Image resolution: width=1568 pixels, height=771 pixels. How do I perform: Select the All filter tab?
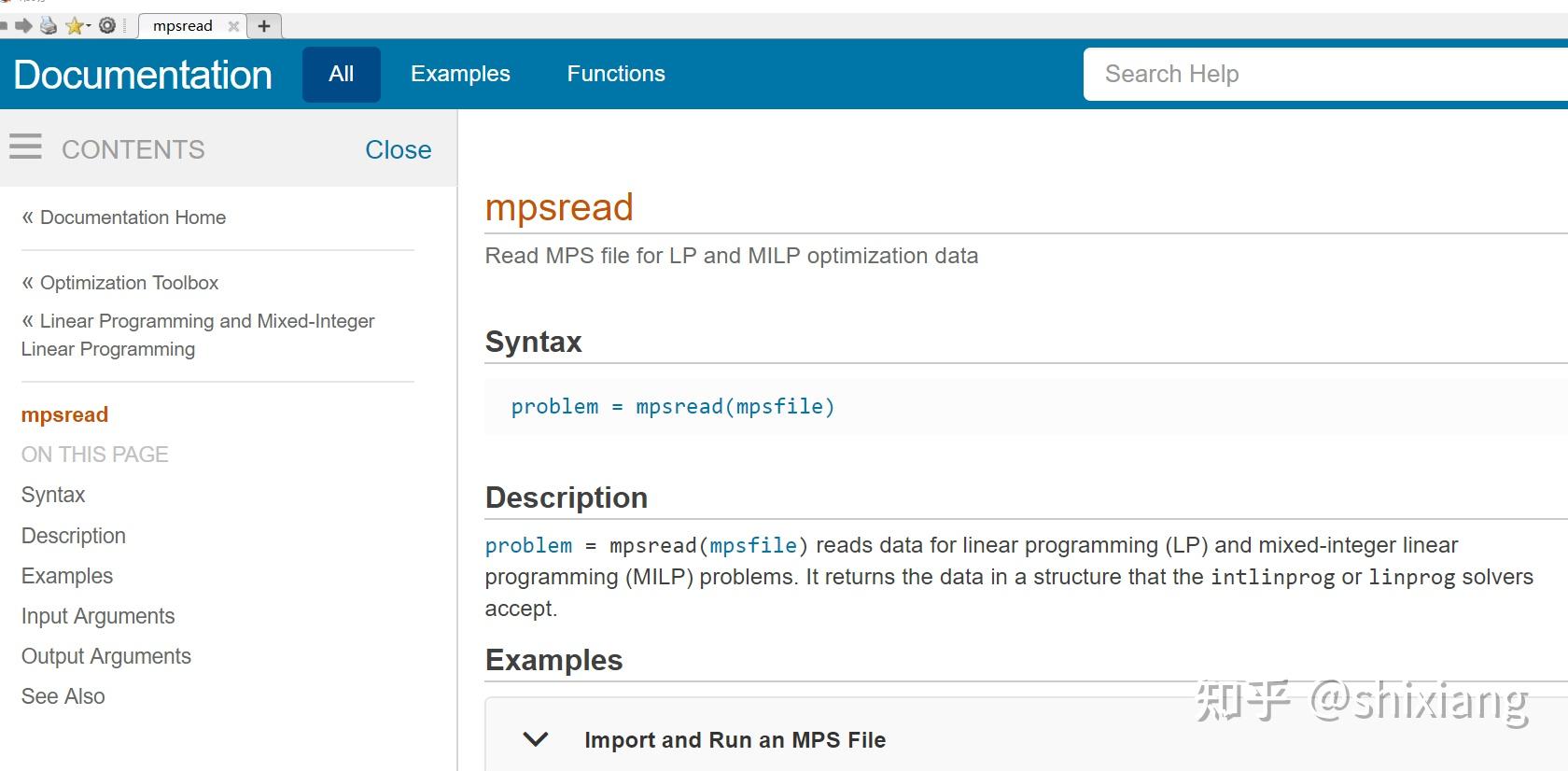pyautogui.click(x=341, y=74)
